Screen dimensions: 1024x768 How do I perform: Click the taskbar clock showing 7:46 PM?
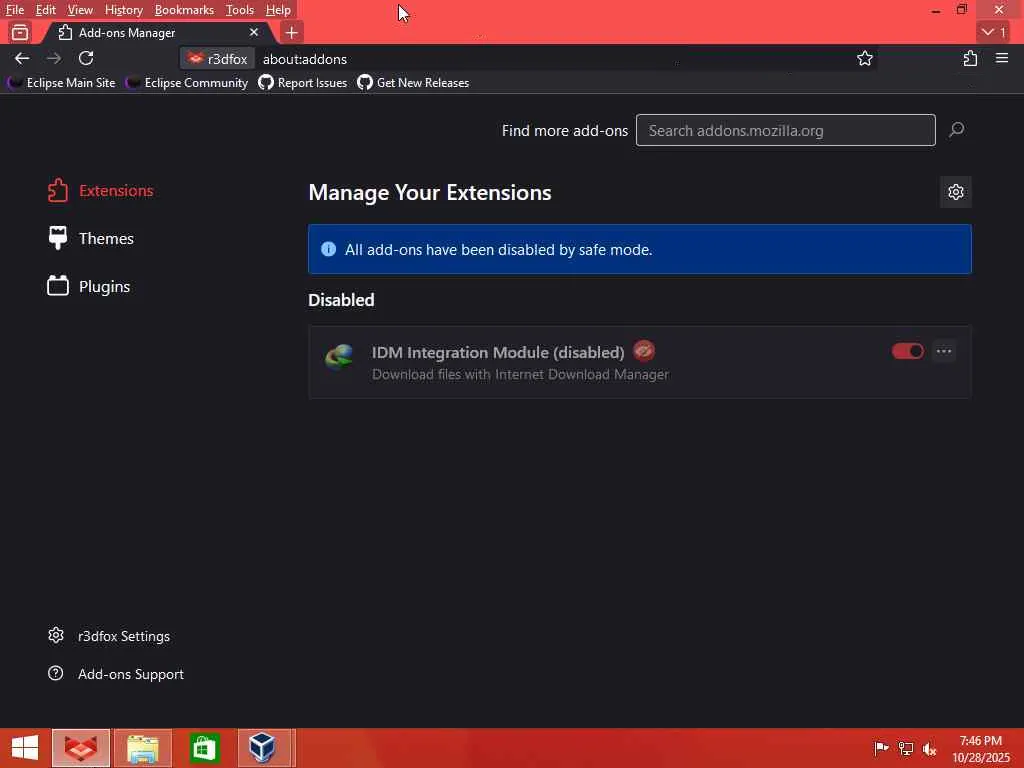[x=980, y=748]
